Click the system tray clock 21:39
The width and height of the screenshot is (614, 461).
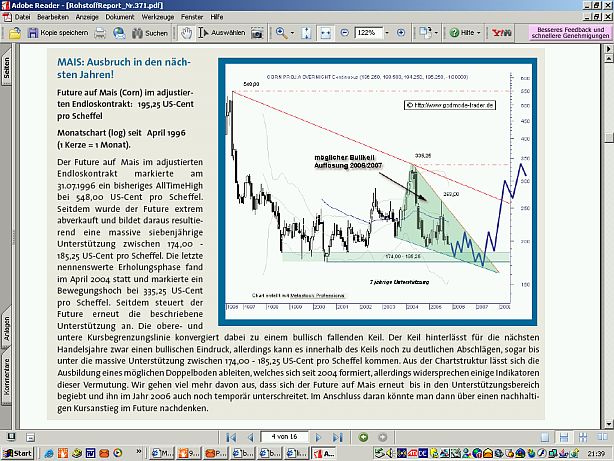(x=596, y=454)
